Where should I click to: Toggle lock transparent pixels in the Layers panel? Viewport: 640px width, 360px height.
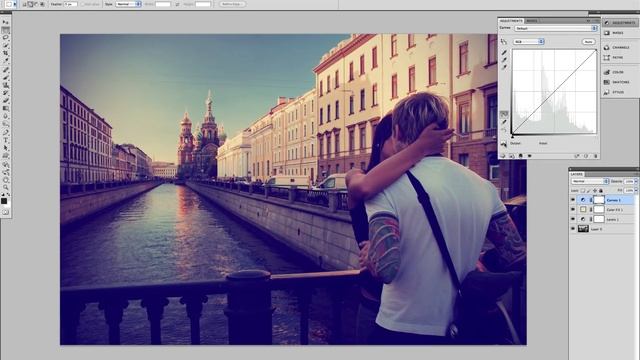pos(583,191)
